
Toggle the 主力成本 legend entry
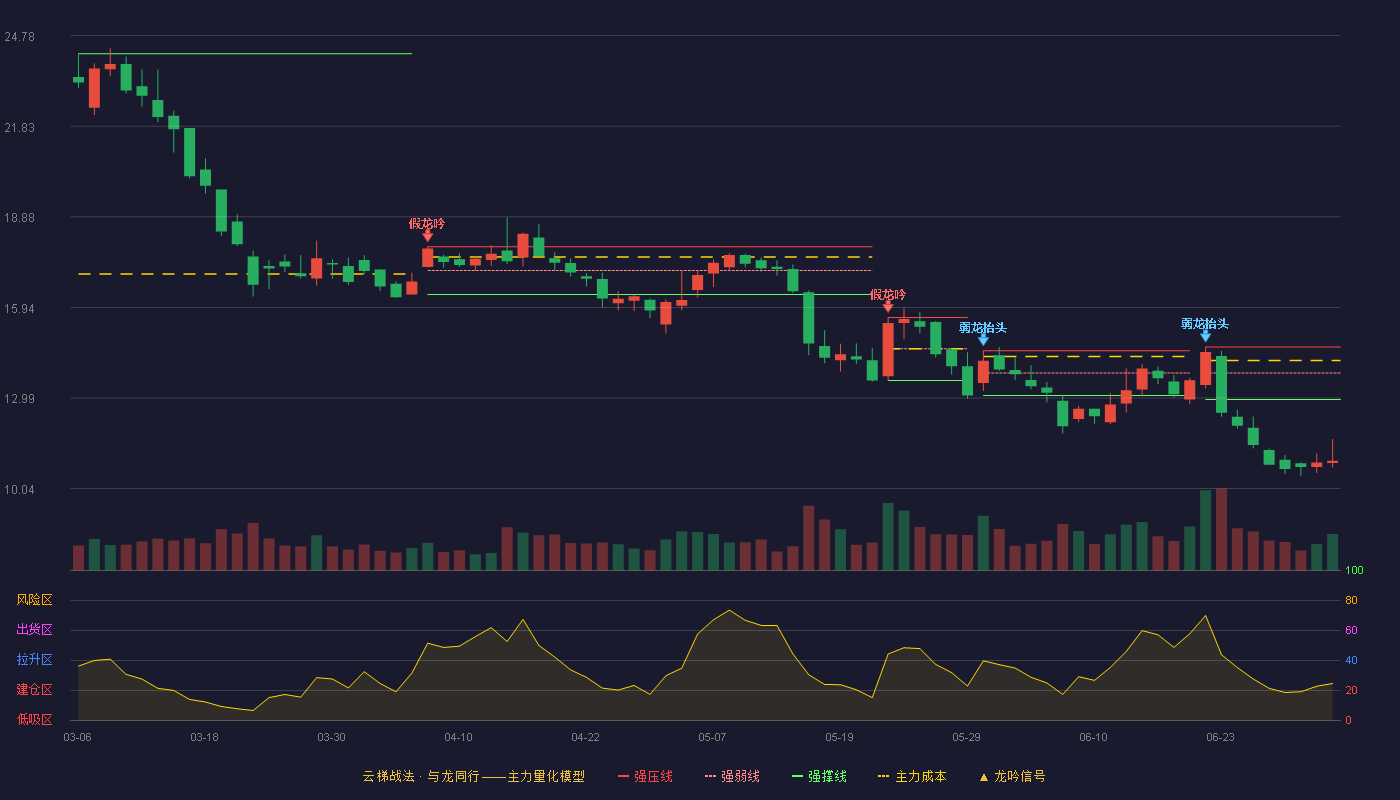[912, 776]
